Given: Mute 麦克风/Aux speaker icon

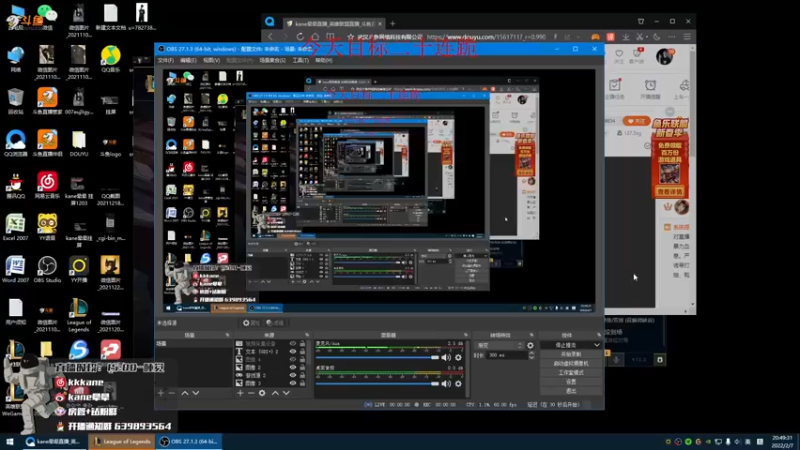Looking at the screenshot, I should 446,358.
